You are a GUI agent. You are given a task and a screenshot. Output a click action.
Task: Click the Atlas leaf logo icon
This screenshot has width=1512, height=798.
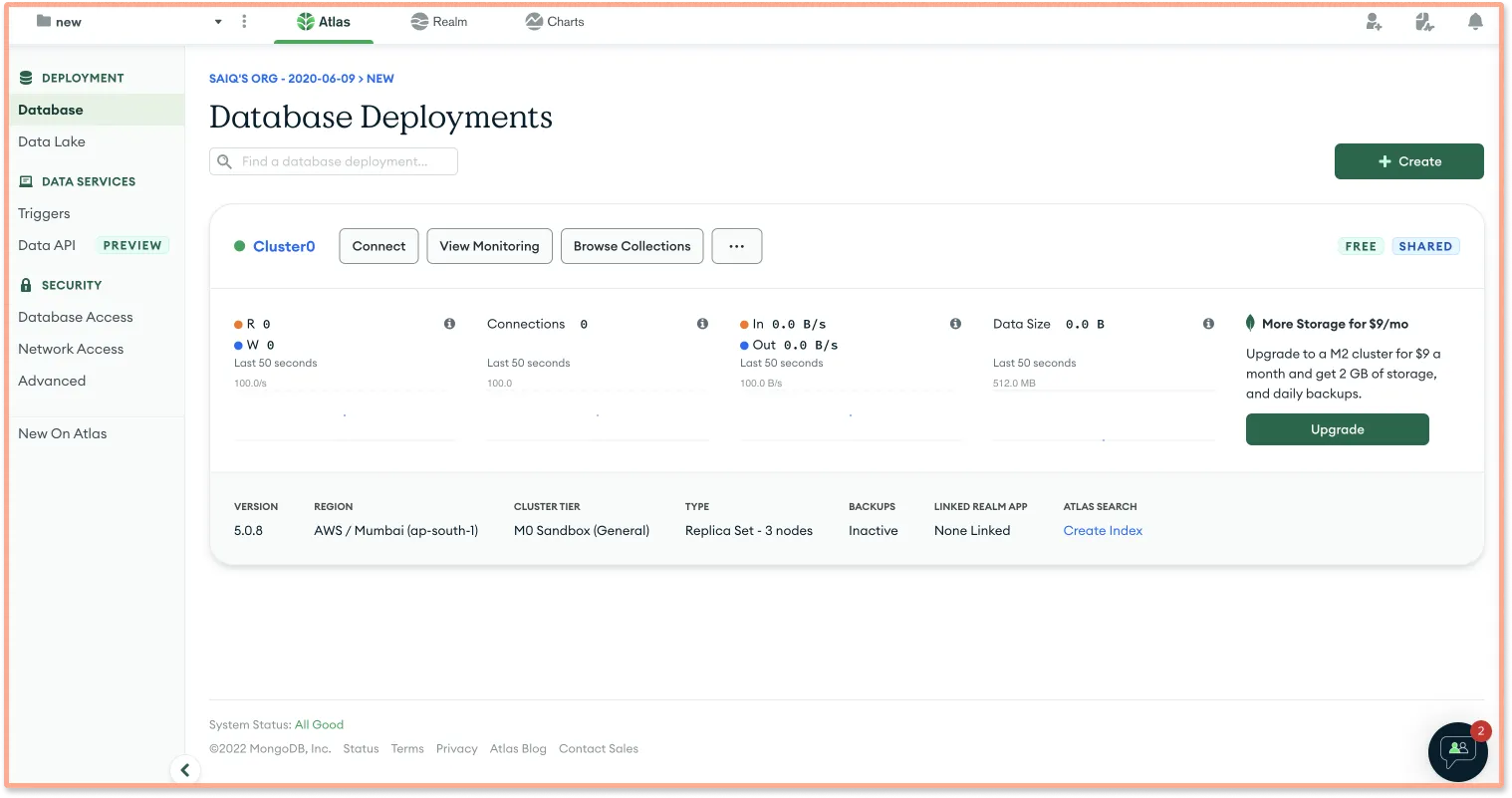(x=306, y=22)
